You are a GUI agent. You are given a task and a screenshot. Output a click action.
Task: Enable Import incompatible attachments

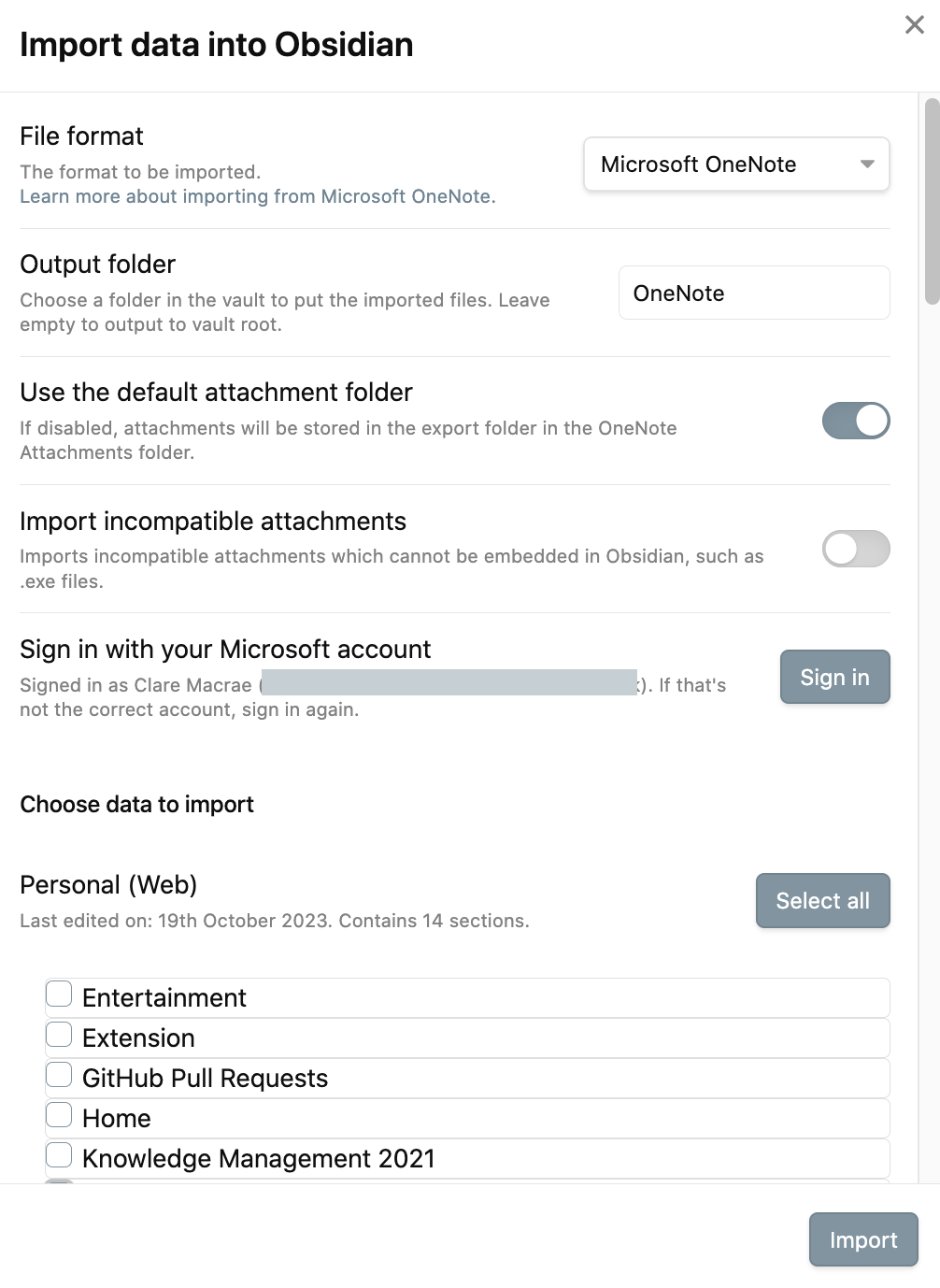pyautogui.click(x=855, y=549)
